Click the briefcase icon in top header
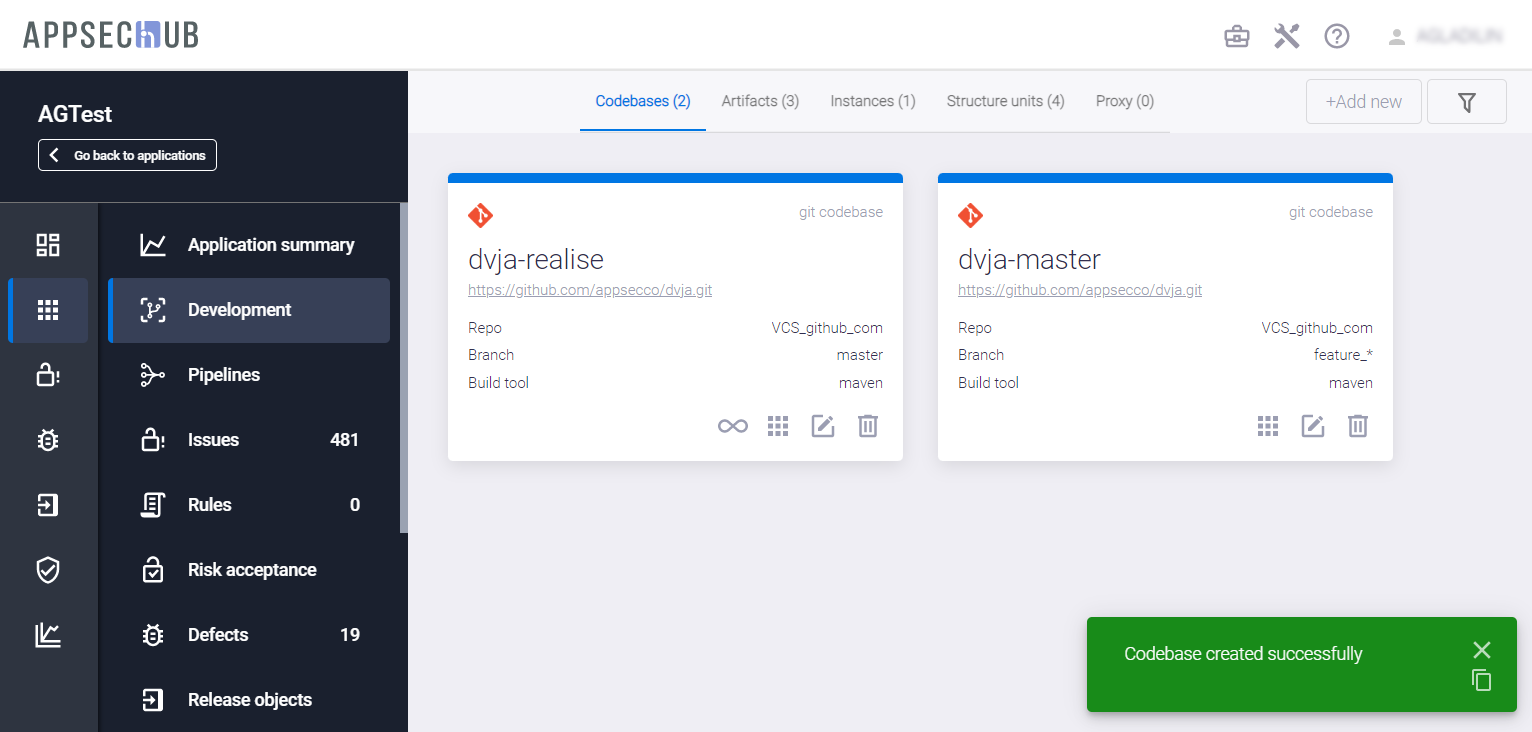The width and height of the screenshot is (1532, 732). pos(1237,37)
